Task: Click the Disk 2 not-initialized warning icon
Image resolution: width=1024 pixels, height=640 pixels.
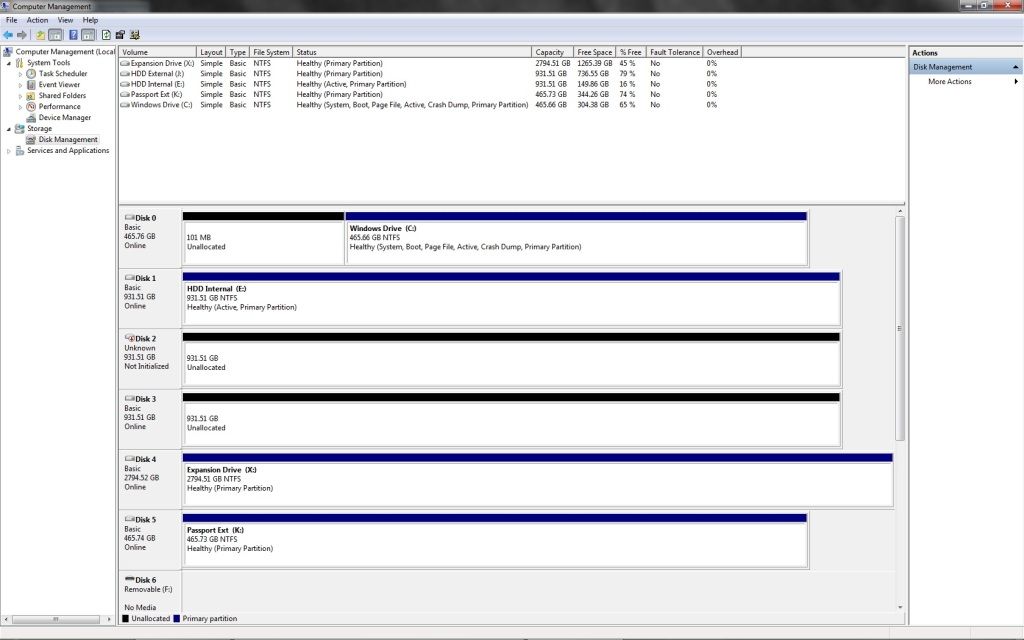Action: 129,338
